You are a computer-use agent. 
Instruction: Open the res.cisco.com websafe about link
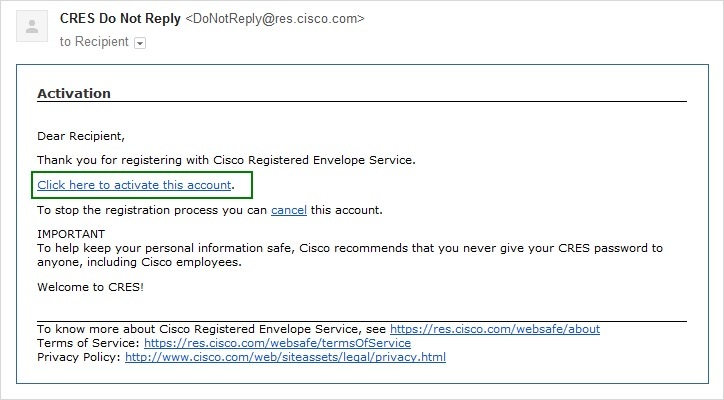494,329
